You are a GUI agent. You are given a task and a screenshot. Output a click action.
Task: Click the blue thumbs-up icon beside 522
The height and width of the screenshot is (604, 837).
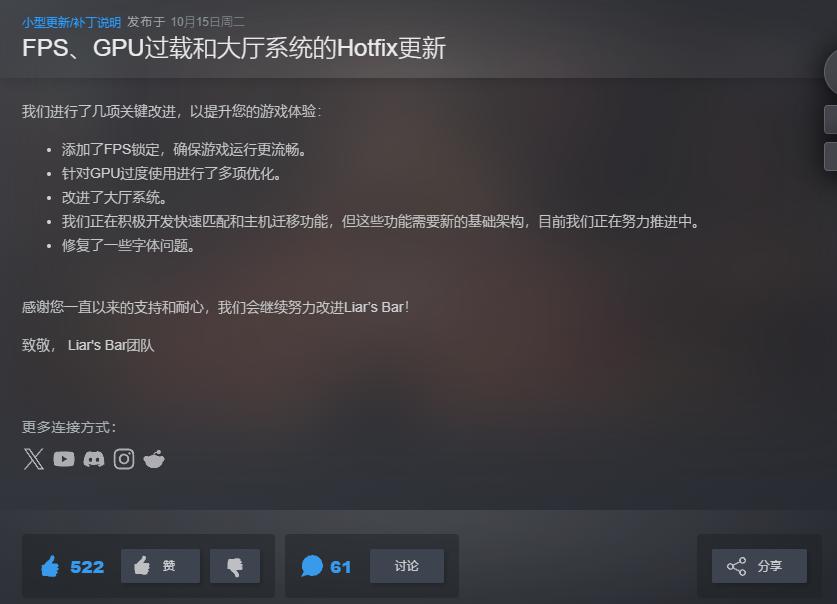tap(50, 566)
